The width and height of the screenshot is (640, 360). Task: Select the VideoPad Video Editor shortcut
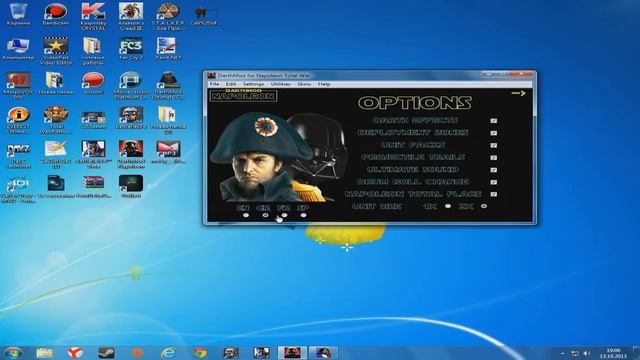tap(56, 51)
